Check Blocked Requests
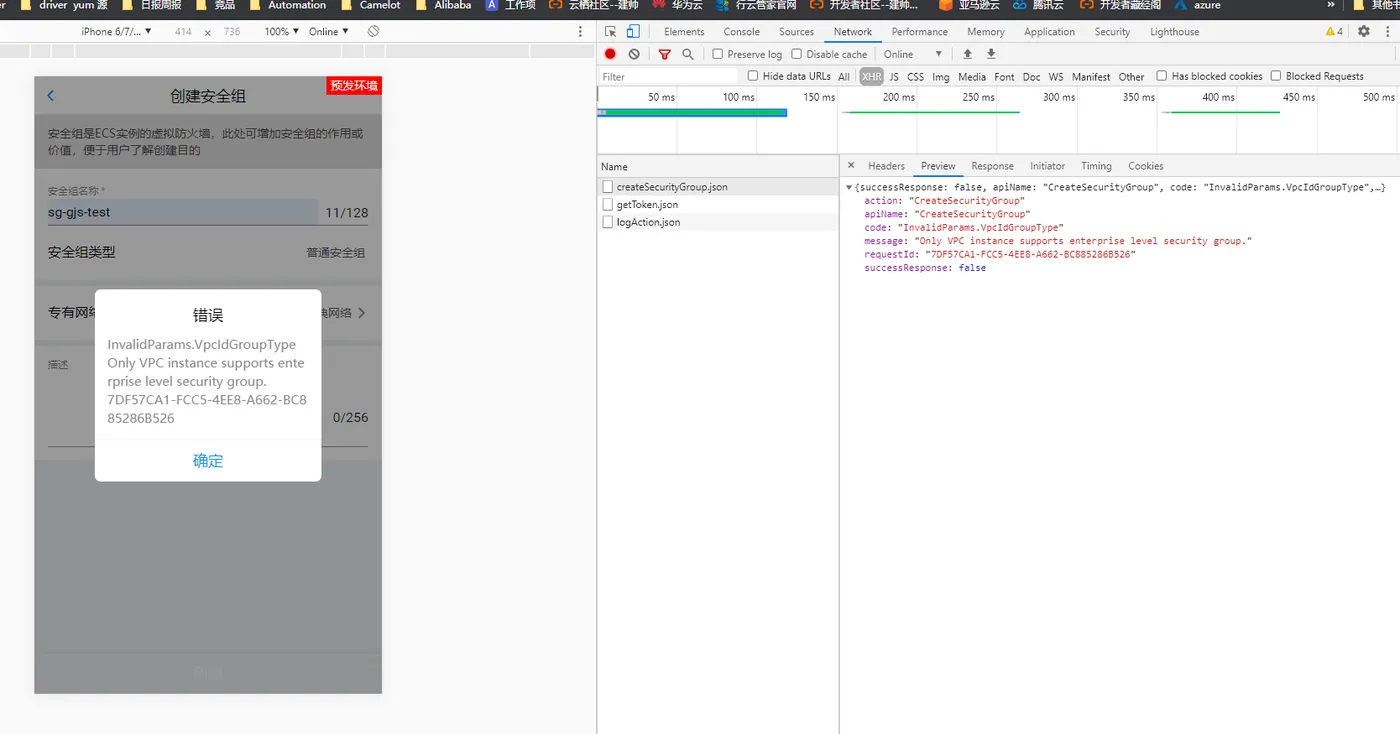 tap(1276, 76)
